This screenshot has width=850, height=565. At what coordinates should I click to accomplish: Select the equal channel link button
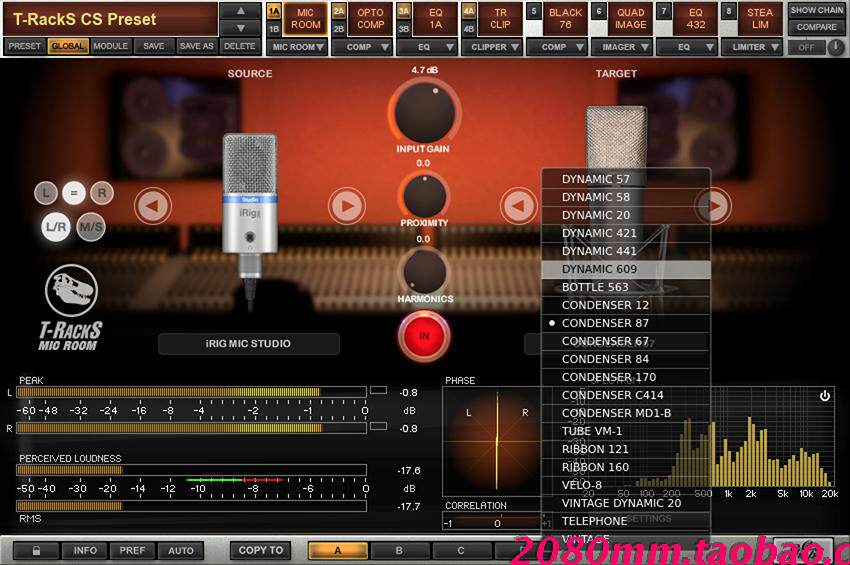pos(74,193)
